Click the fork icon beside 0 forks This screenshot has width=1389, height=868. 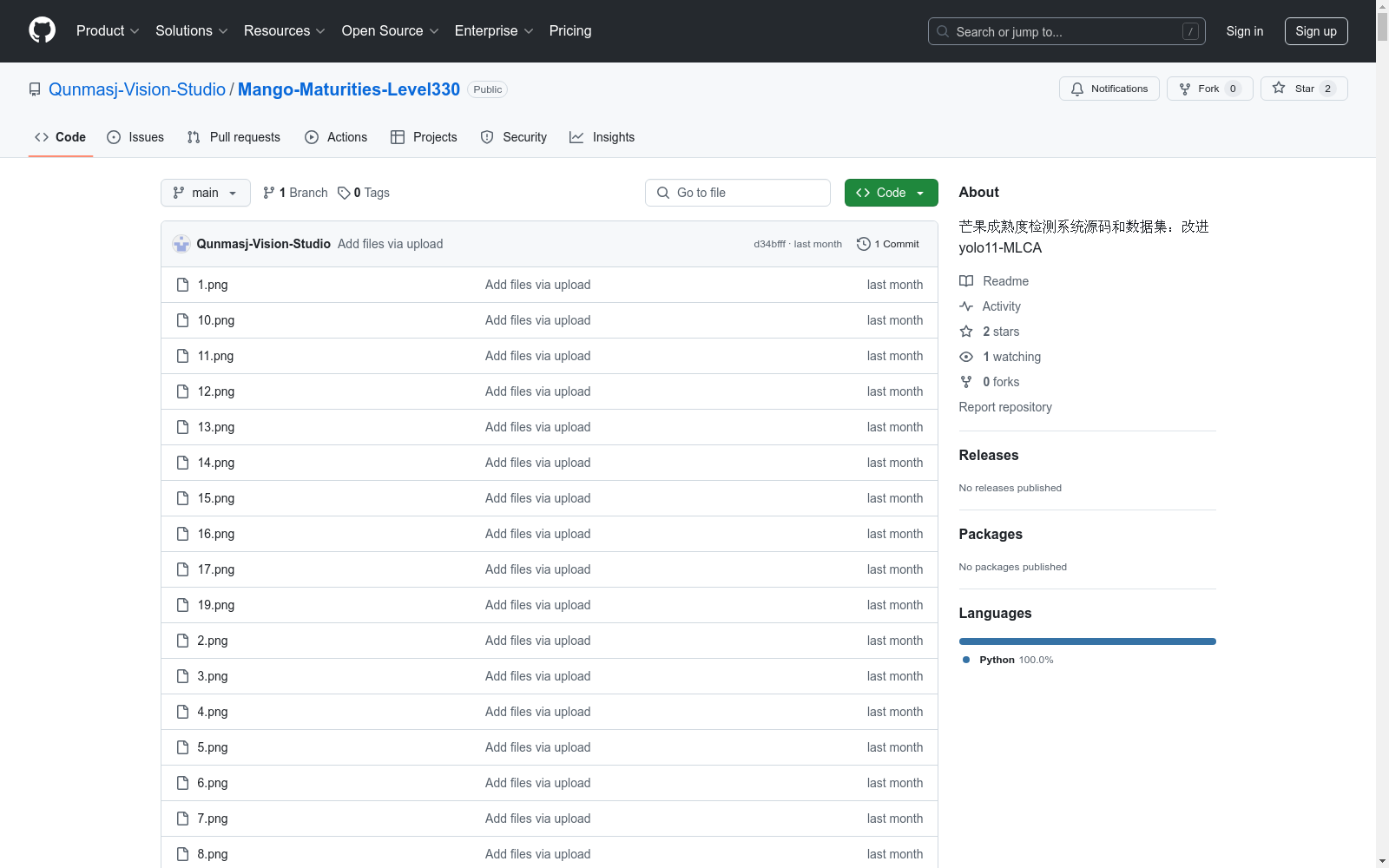click(x=966, y=382)
